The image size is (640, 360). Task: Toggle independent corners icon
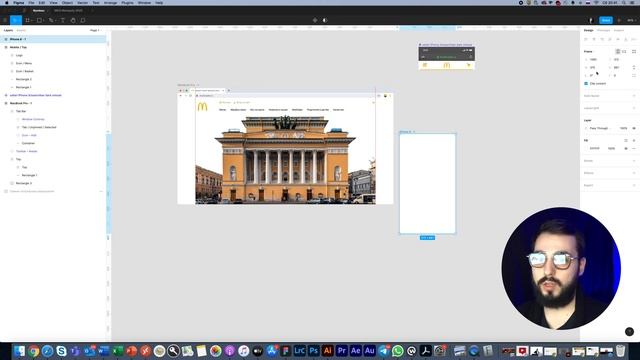click(x=634, y=76)
